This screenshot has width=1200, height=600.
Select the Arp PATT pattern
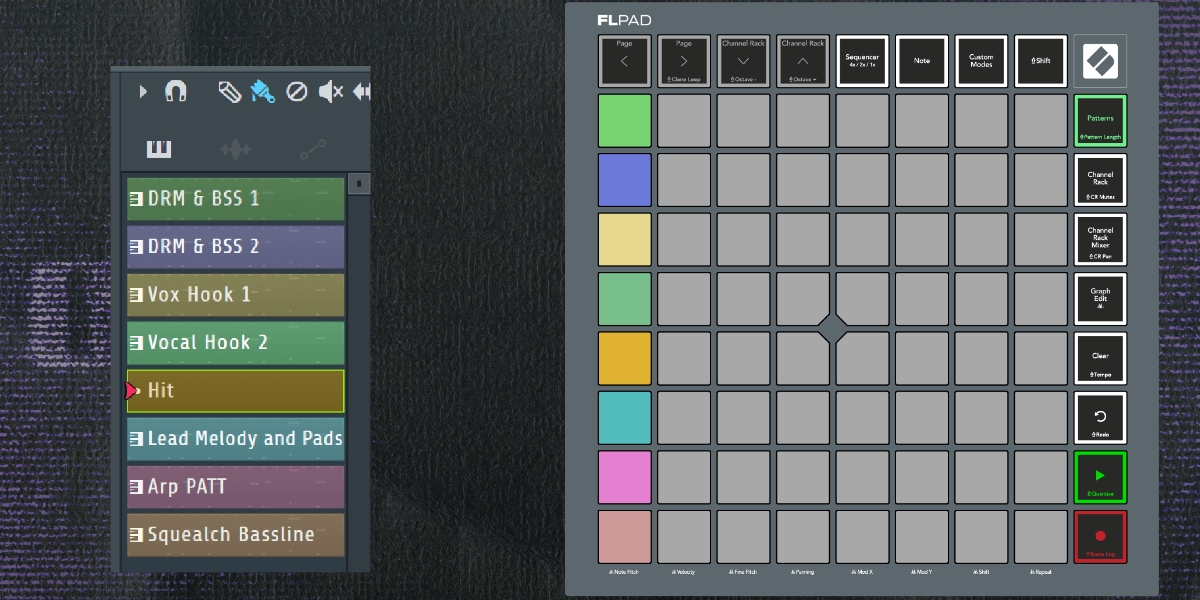coord(236,487)
